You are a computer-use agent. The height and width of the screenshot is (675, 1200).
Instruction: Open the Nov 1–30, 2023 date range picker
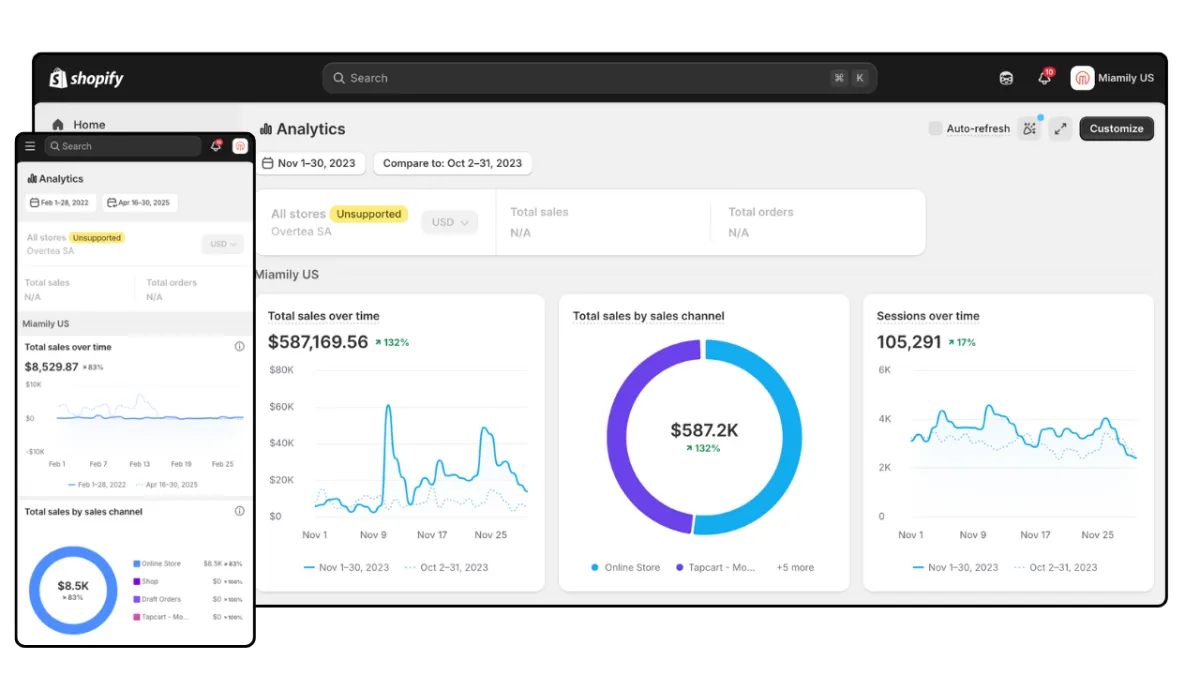tap(309, 163)
